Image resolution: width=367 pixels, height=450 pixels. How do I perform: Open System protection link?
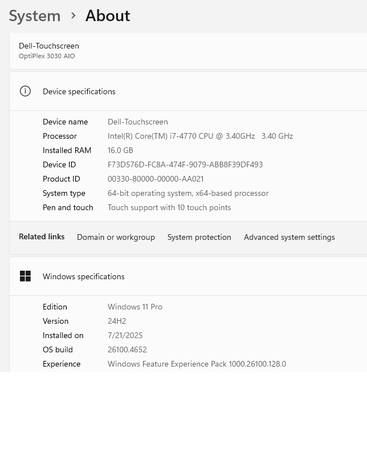click(199, 237)
